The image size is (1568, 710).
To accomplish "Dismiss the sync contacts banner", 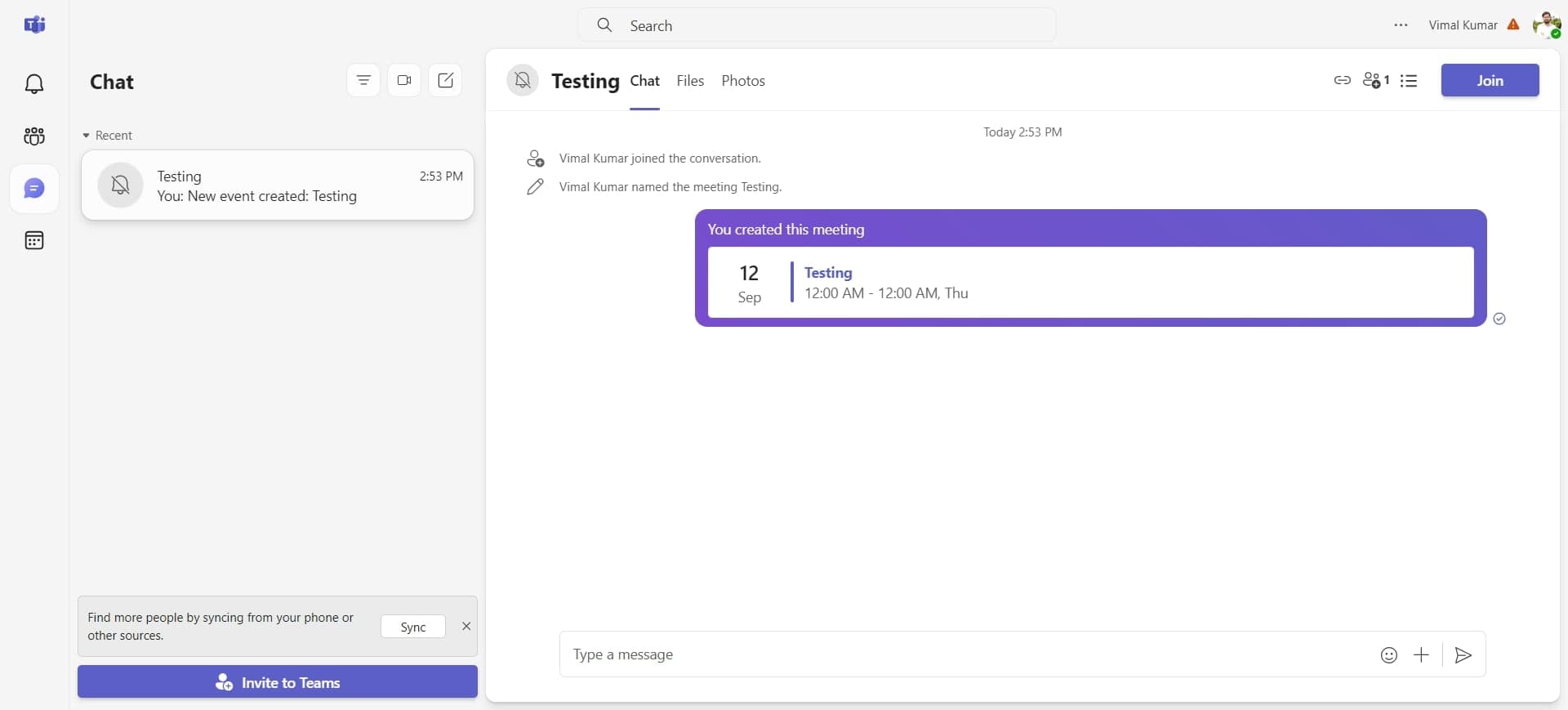I will [466, 627].
